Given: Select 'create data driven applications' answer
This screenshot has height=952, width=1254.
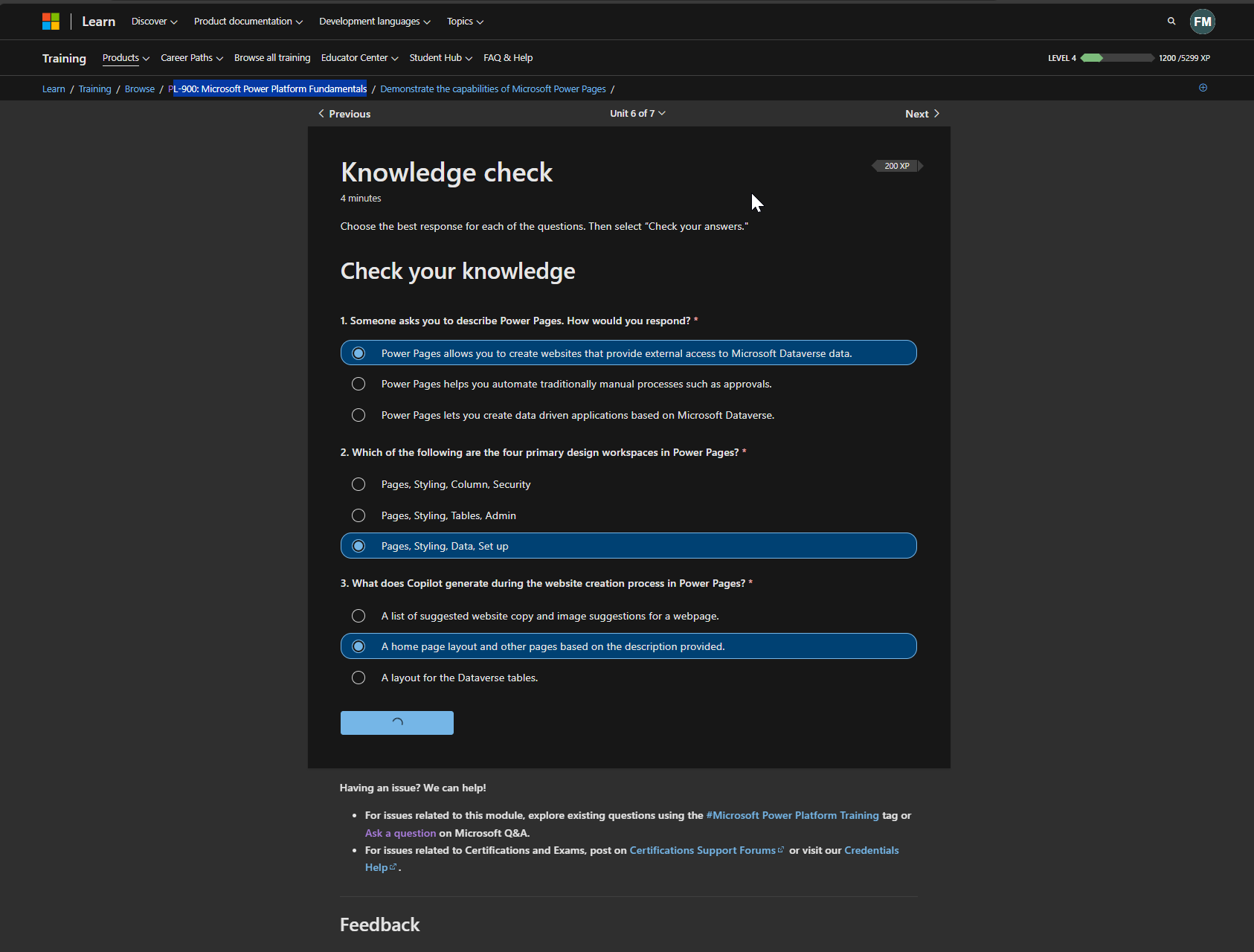Looking at the screenshot, I should 628,415.
